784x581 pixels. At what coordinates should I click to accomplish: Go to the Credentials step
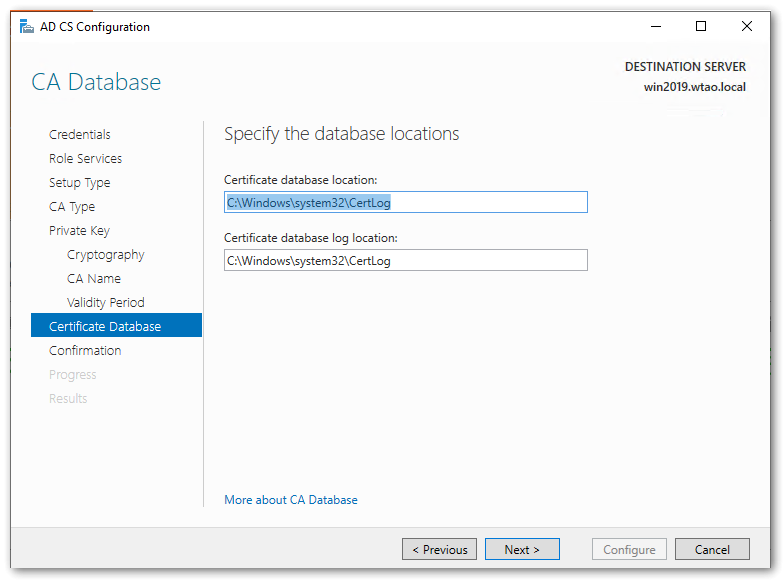[x=80, y=134]
